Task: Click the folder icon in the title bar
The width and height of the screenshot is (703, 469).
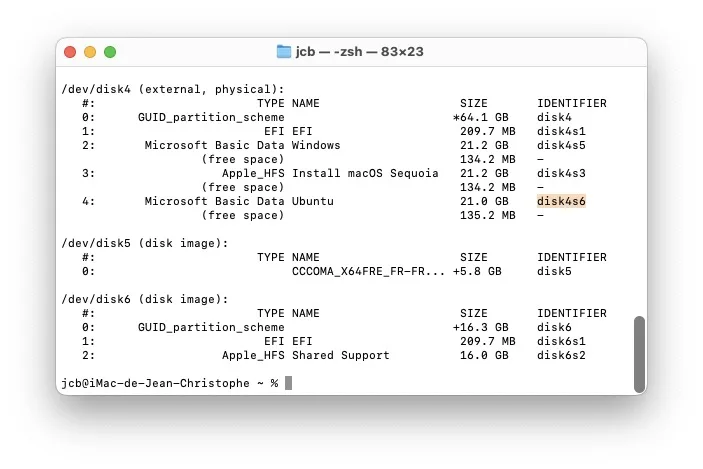Action: tap(283, 52)
